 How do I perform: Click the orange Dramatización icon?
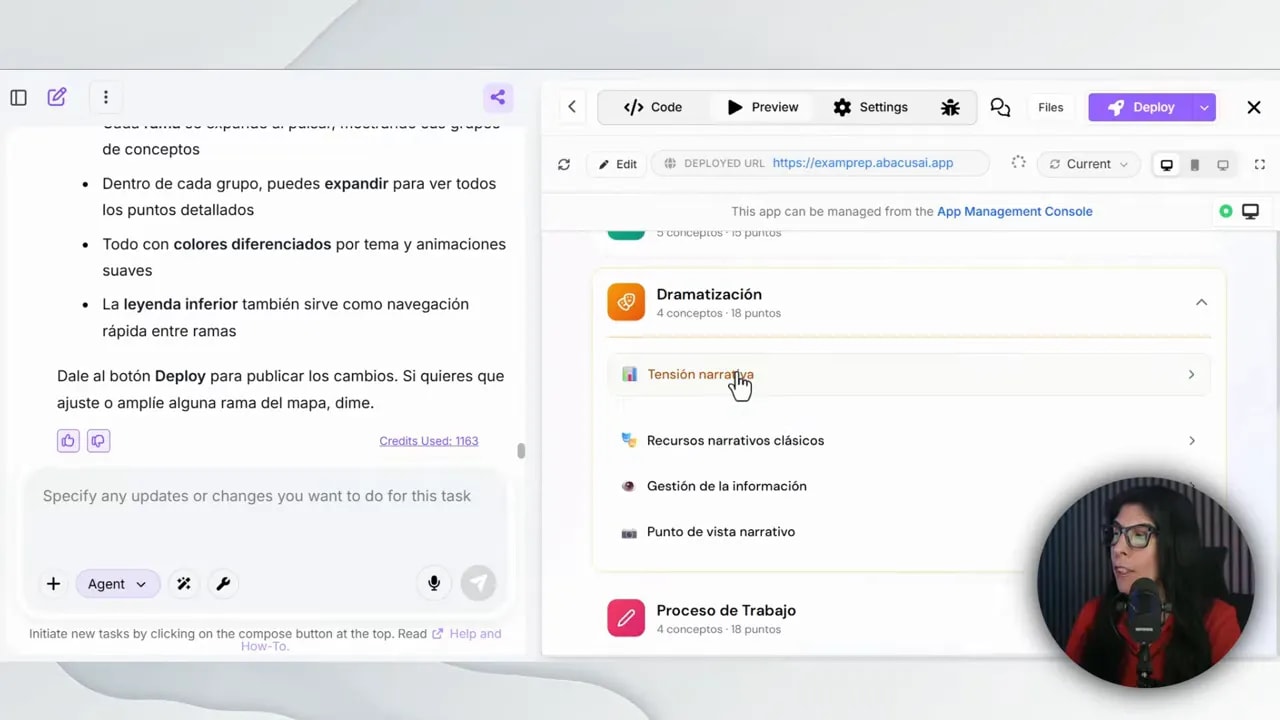click(x=626, y=302)
